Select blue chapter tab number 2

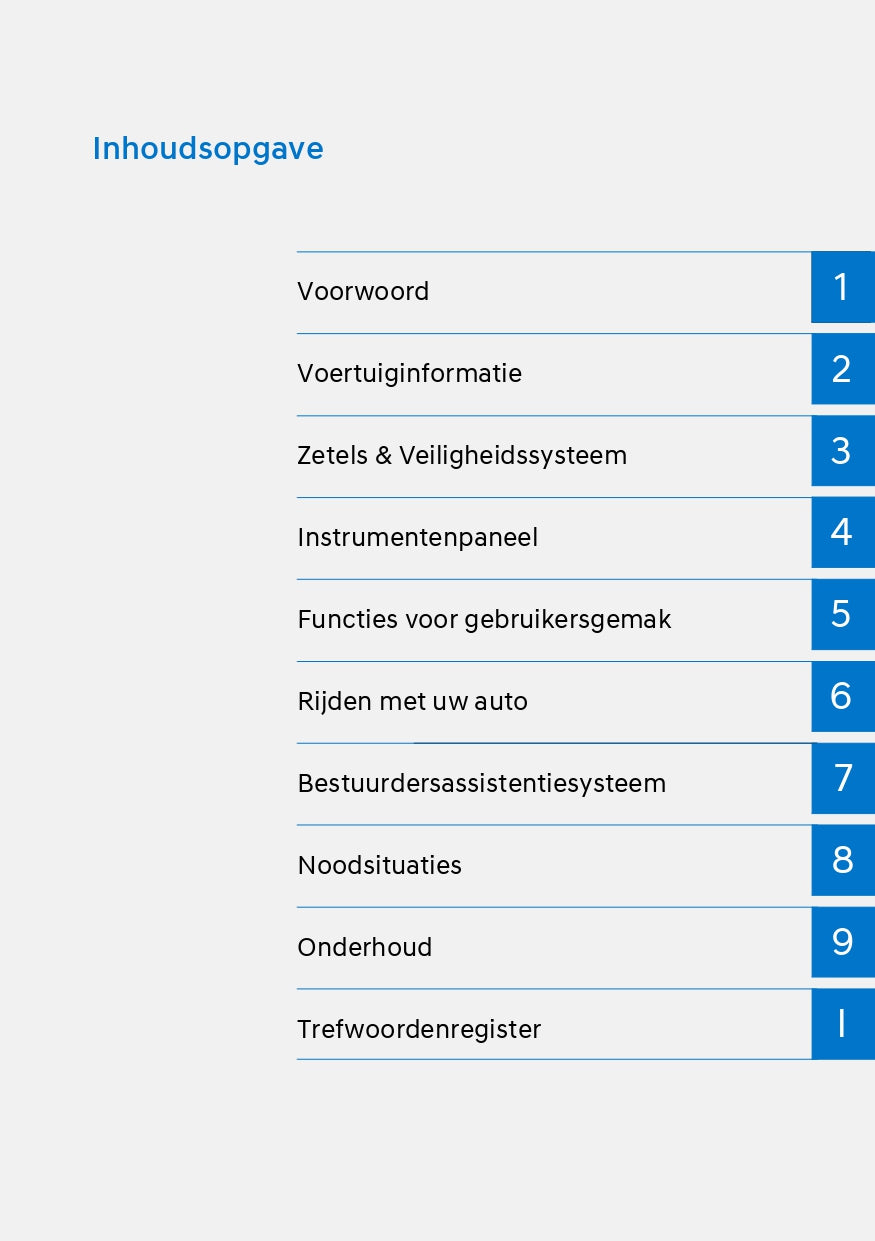coord(842,370)
